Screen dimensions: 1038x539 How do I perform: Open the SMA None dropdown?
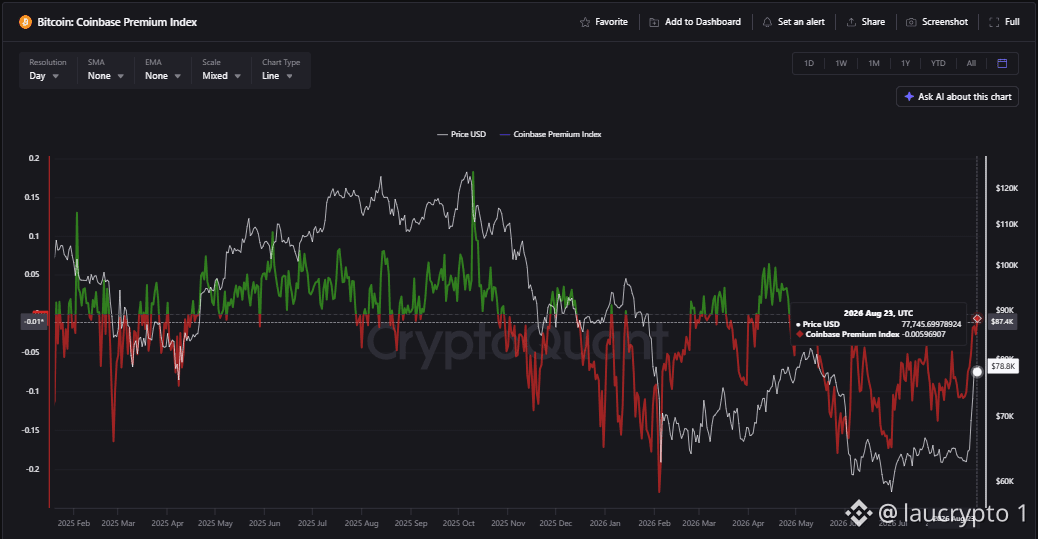coord(106,70)
